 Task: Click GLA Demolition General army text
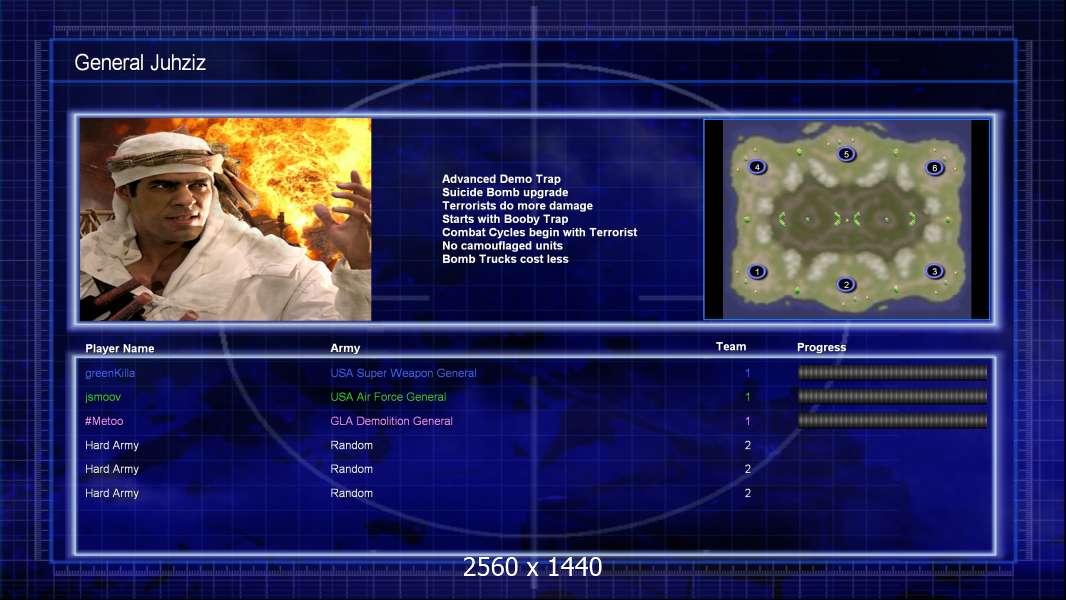392,421
